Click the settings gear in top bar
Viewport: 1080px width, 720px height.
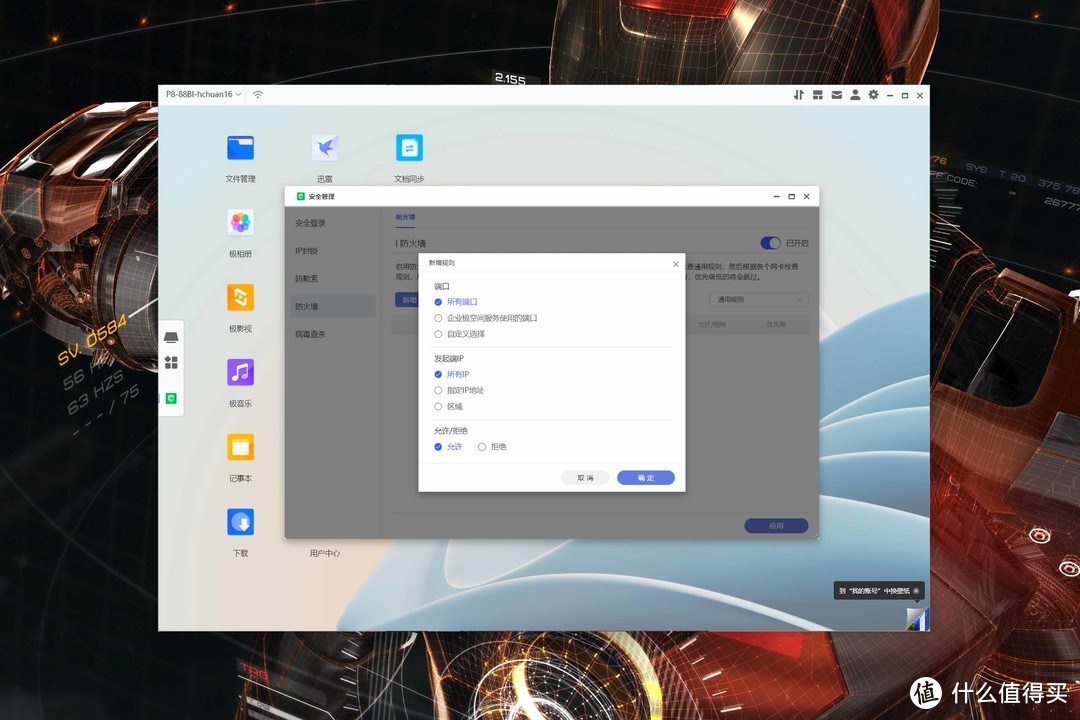coord(873,95)
